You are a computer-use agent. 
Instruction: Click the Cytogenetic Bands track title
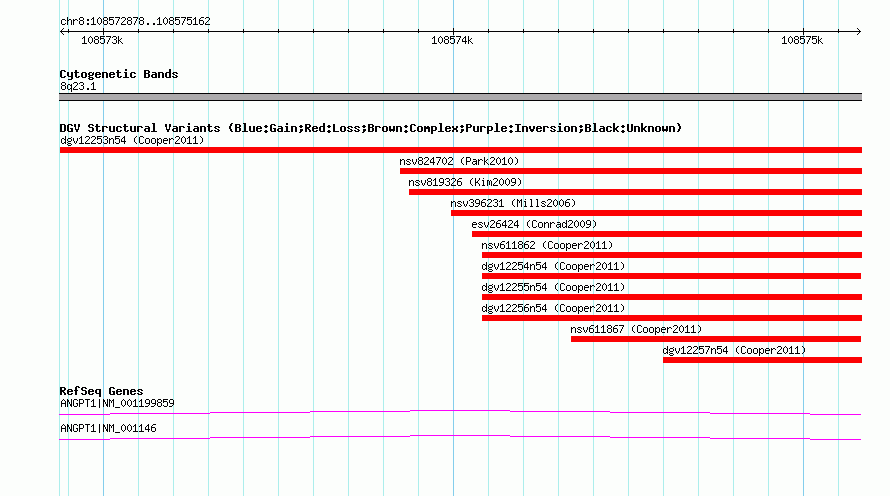119,74
